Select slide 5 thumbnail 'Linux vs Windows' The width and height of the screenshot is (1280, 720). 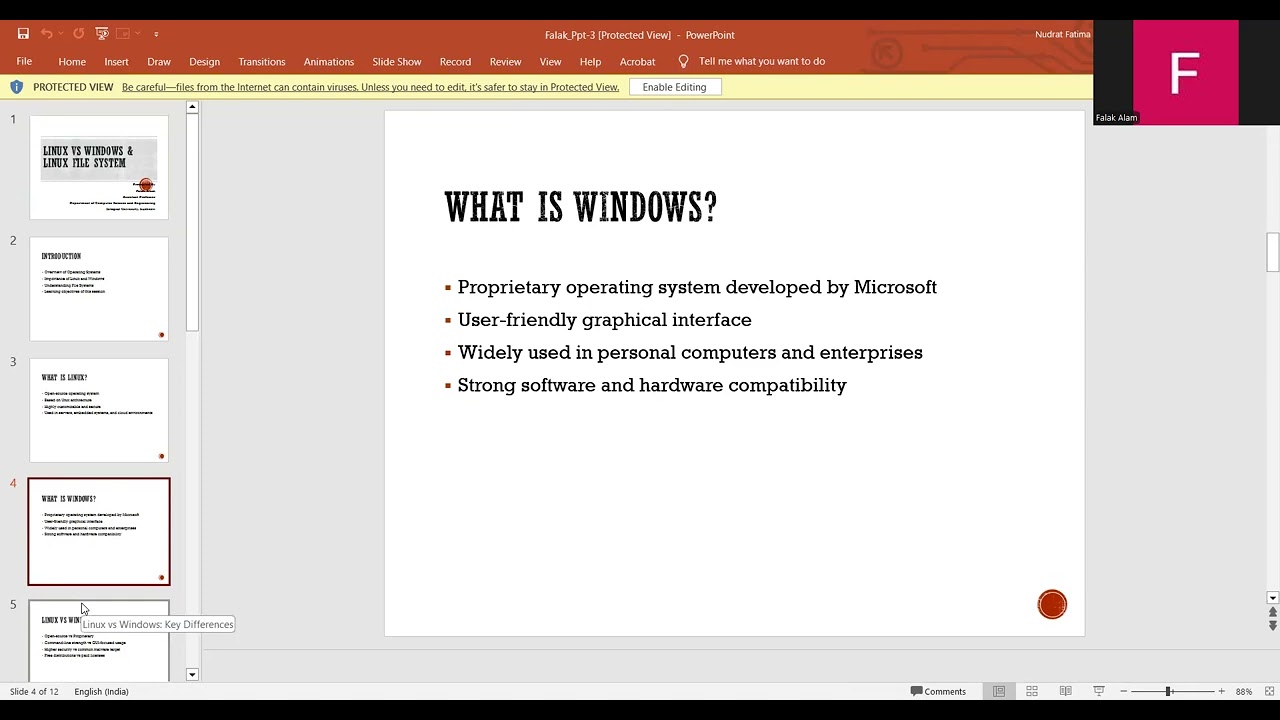99,640
